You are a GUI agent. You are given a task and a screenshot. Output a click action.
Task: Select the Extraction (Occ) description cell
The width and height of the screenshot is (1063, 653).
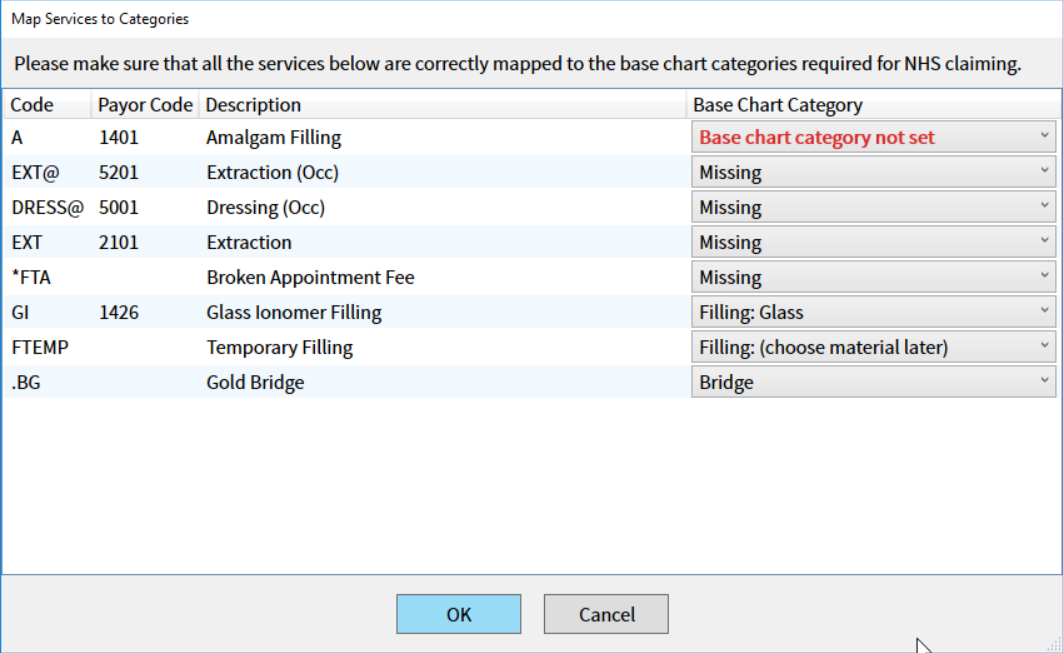[x=273, y=172]
